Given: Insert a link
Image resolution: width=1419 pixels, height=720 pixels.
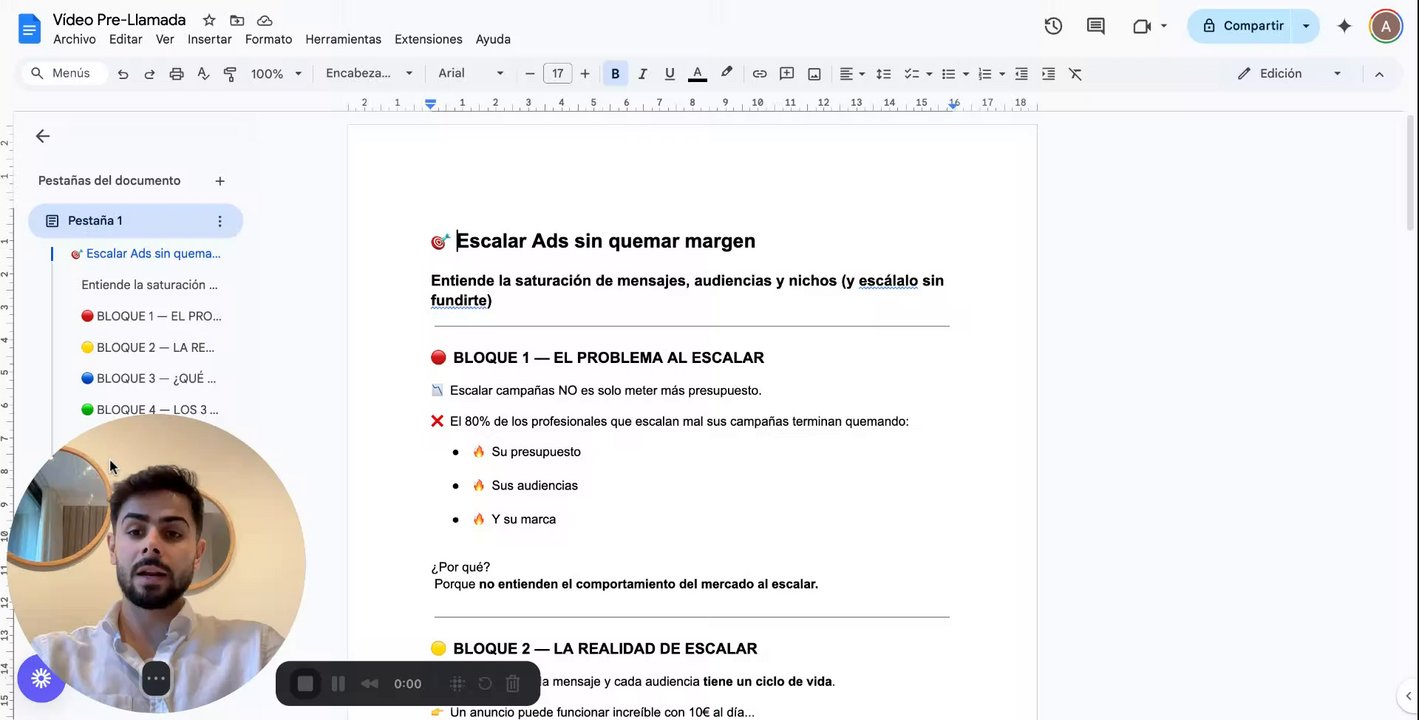Looking at the screenshot, I should tap(760, 74).
